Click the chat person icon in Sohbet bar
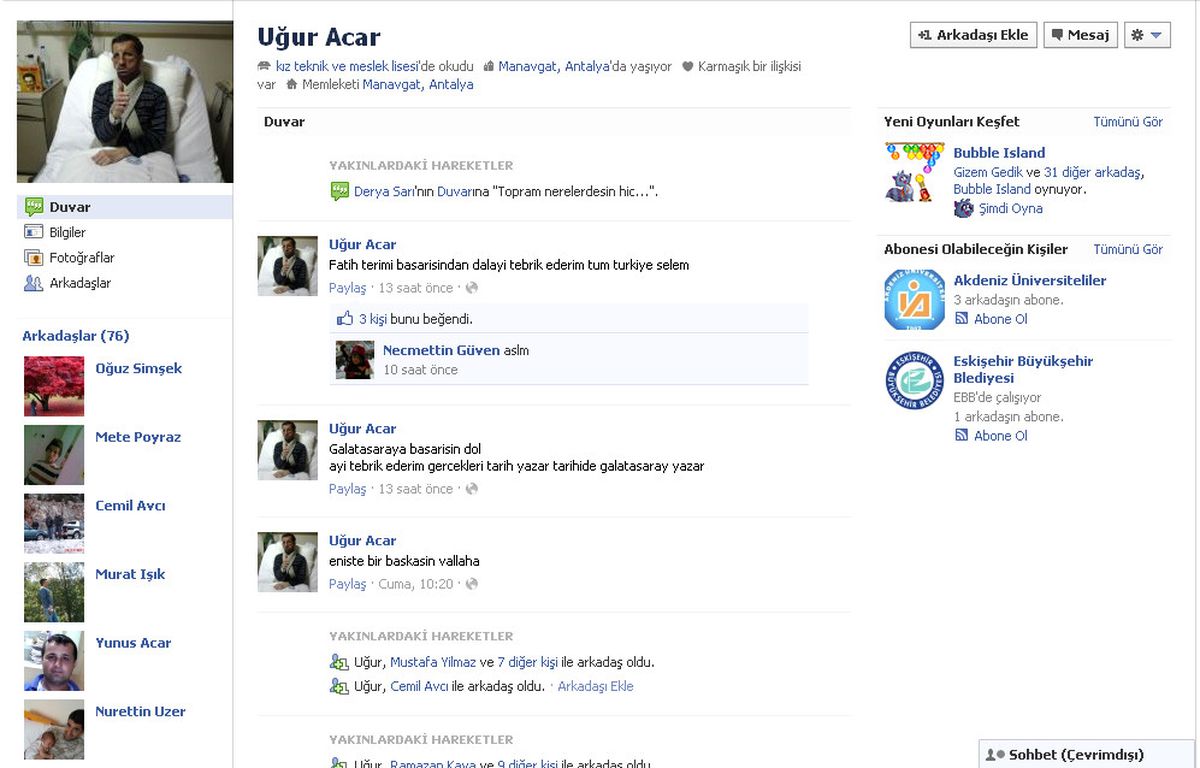 (x=995, y=755)
